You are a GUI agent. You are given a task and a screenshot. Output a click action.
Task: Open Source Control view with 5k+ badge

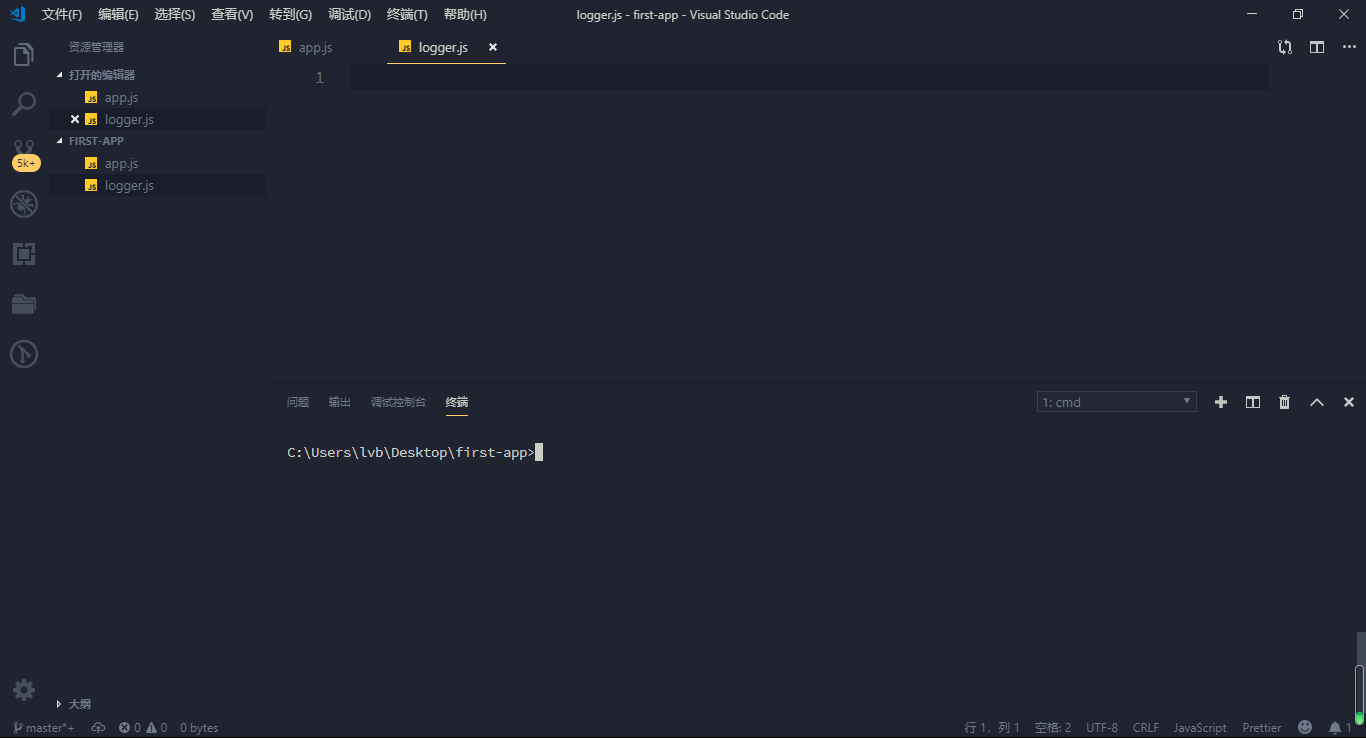[24, 154]
